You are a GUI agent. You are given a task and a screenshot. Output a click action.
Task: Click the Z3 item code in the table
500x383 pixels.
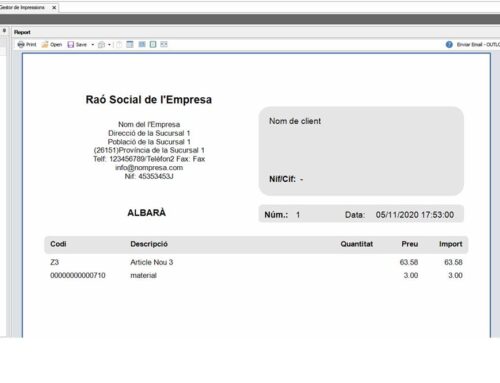click(54, 262)
